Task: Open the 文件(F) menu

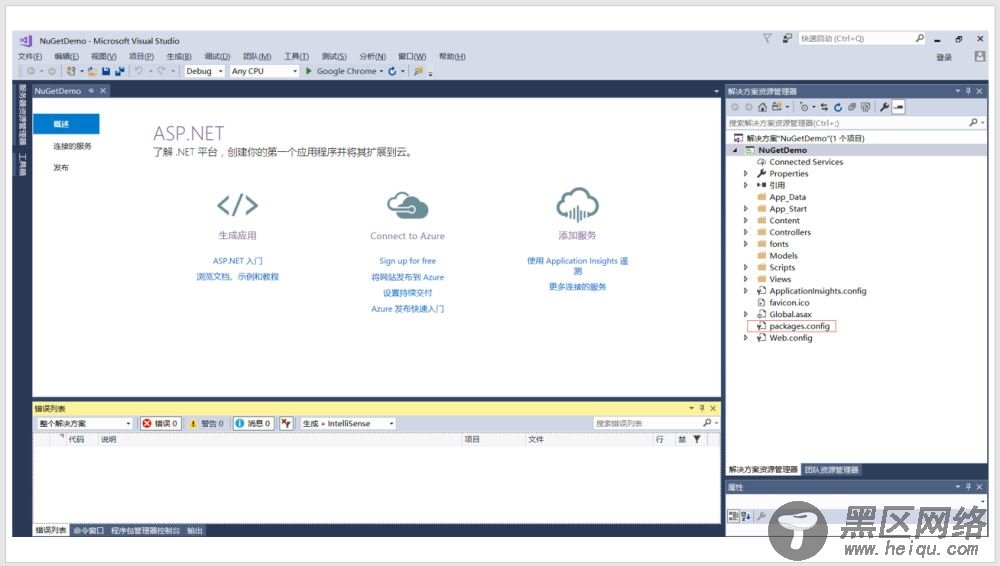Action: [x=30, y=57]
